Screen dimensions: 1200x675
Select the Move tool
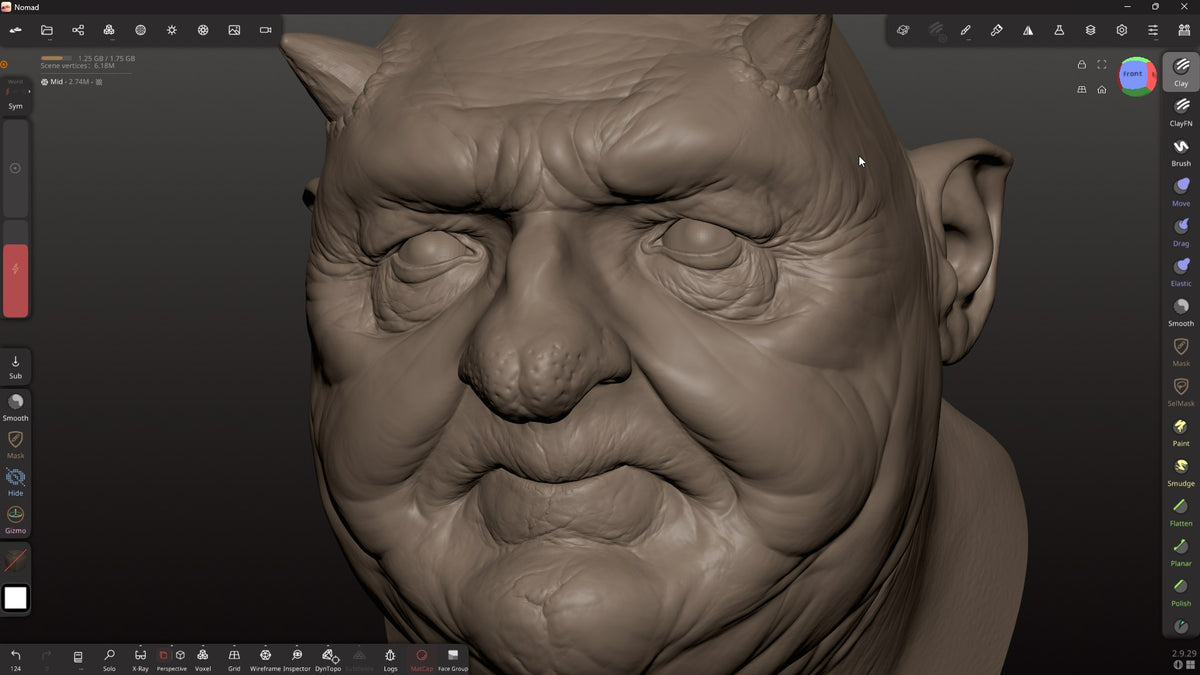click(1181, 192)
